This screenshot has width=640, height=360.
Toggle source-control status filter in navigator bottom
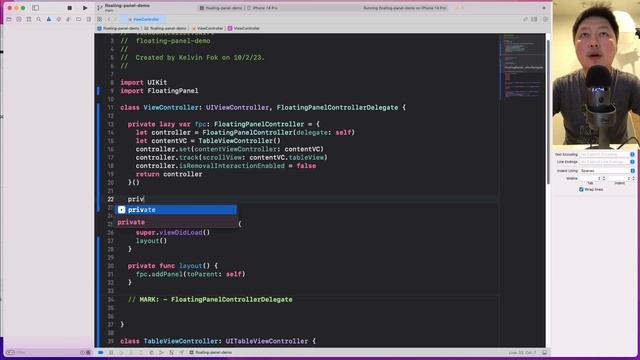[x=88, y=352]
